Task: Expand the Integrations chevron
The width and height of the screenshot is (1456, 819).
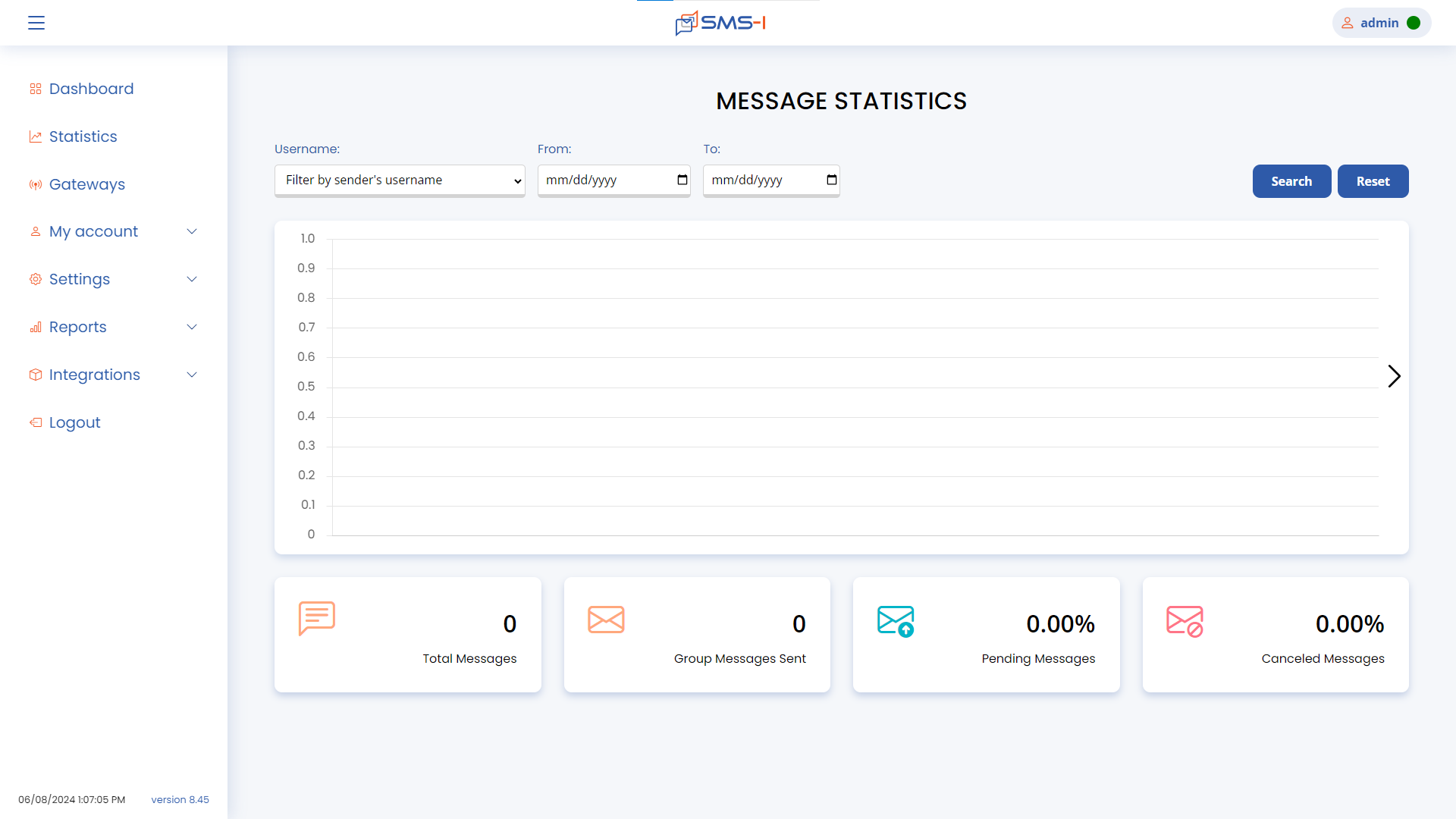Action: (x=192, y=375)
